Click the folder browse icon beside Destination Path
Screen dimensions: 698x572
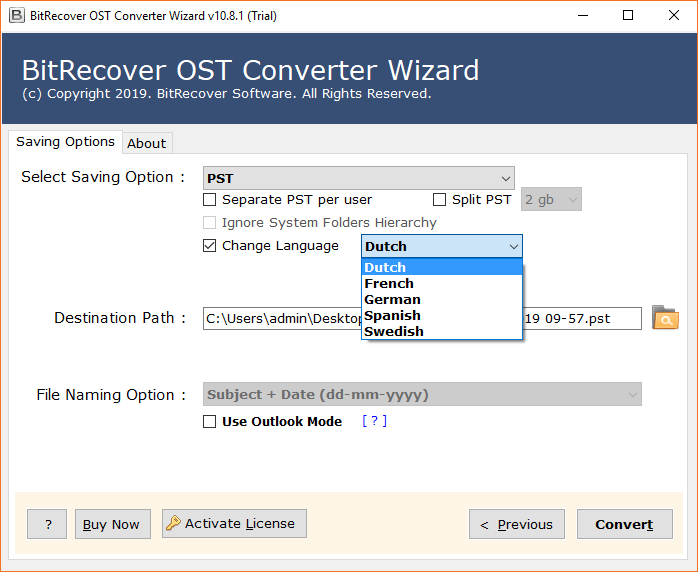(x=665, y=317)
